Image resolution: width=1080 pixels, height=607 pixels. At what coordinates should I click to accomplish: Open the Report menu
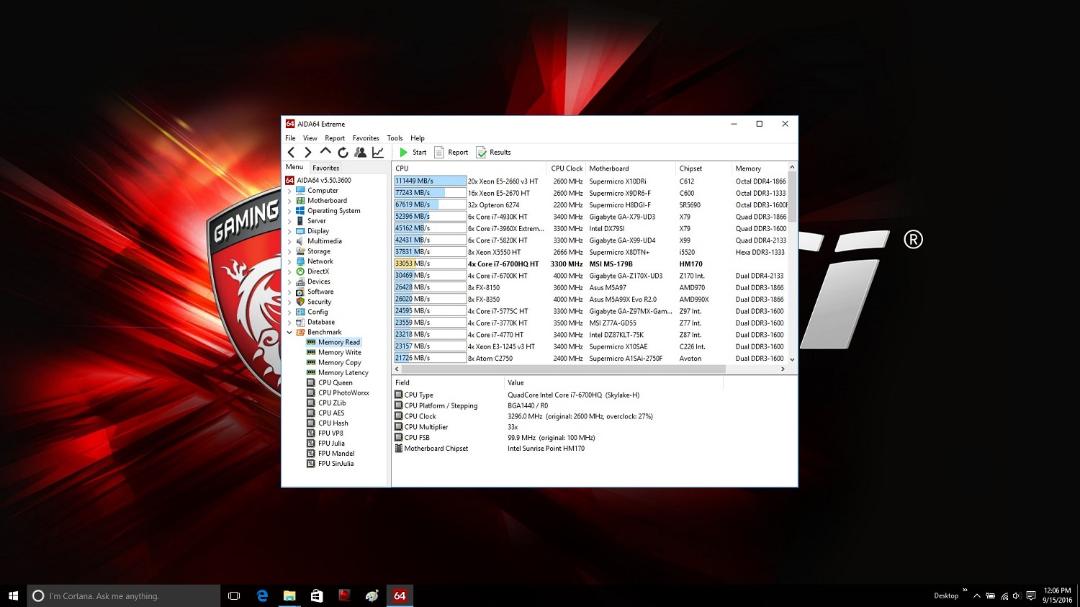point(335,138)
